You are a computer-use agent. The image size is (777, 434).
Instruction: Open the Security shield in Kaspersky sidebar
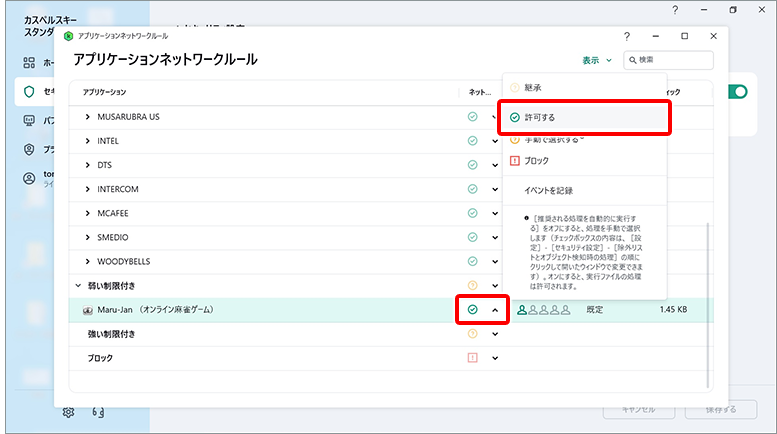pyautogui.click(x=29, y=92)
